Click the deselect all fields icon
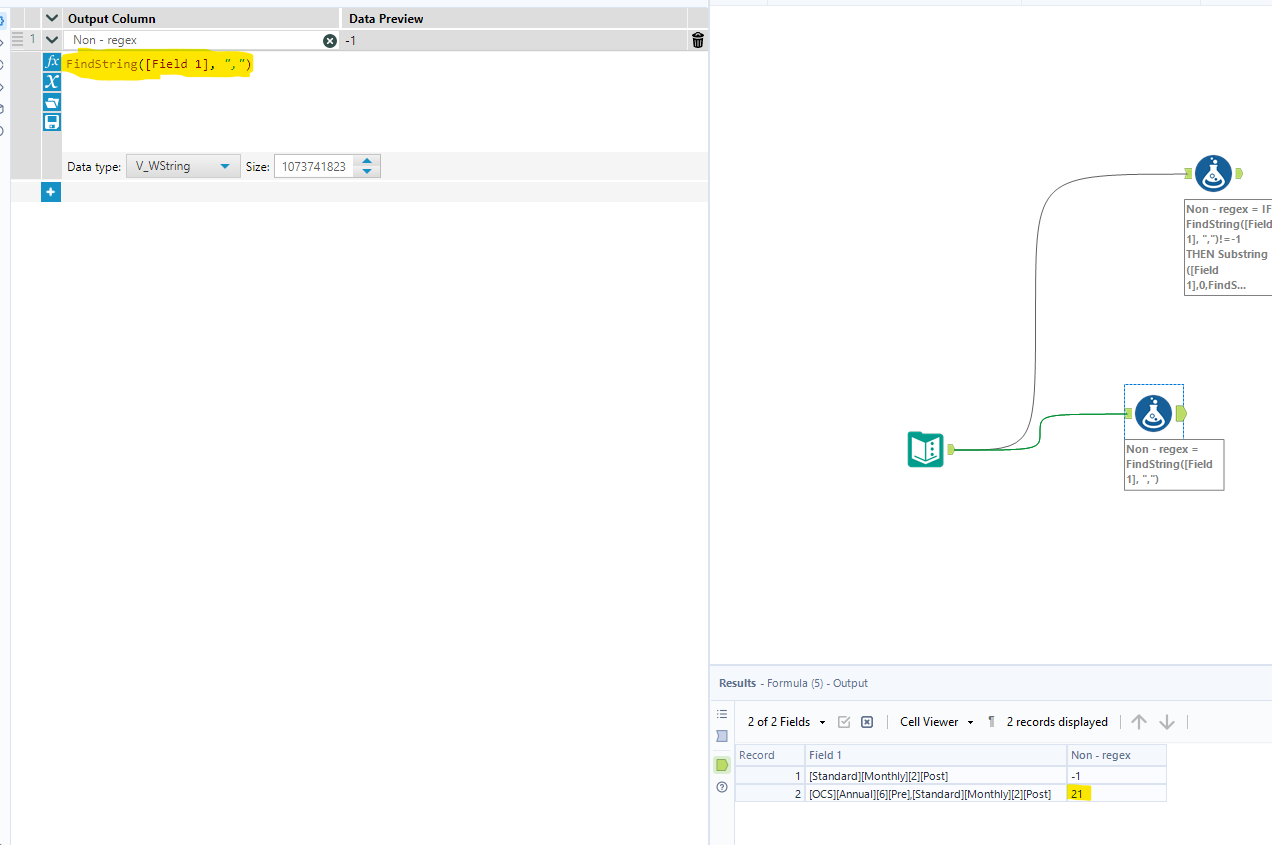Viewport: 1272px width, 845px height. 866,721
